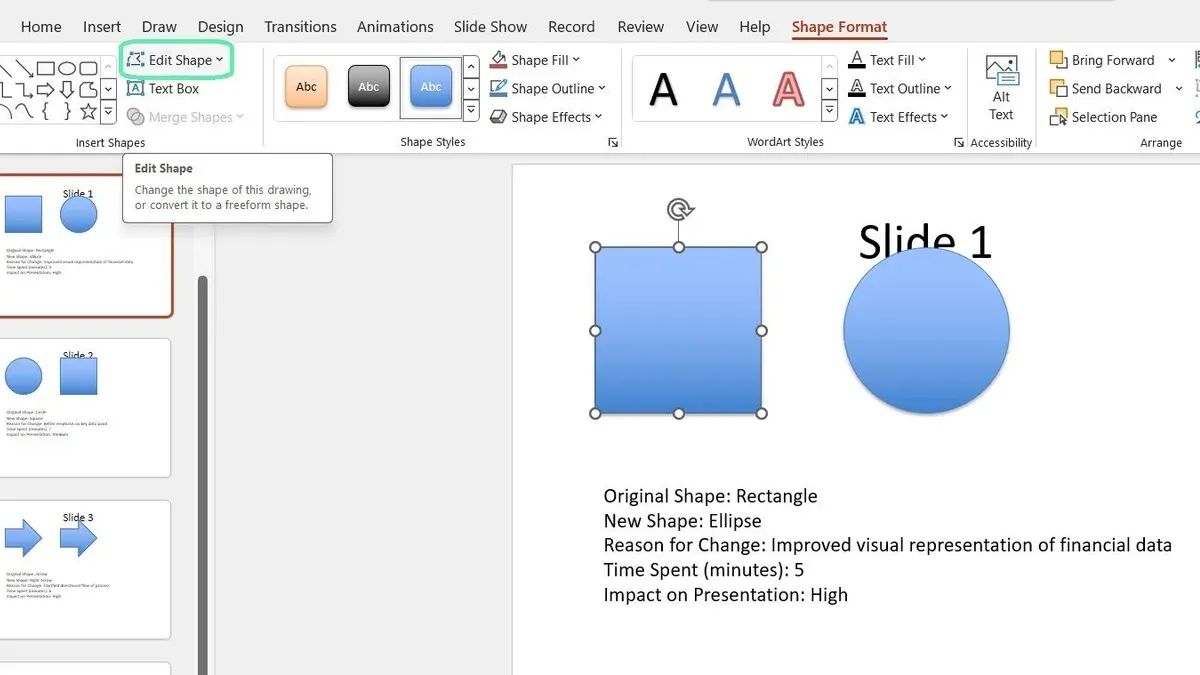Move down one row in WordArt Styles gallery
1200x675 pixels.
(x=829, y=88)
